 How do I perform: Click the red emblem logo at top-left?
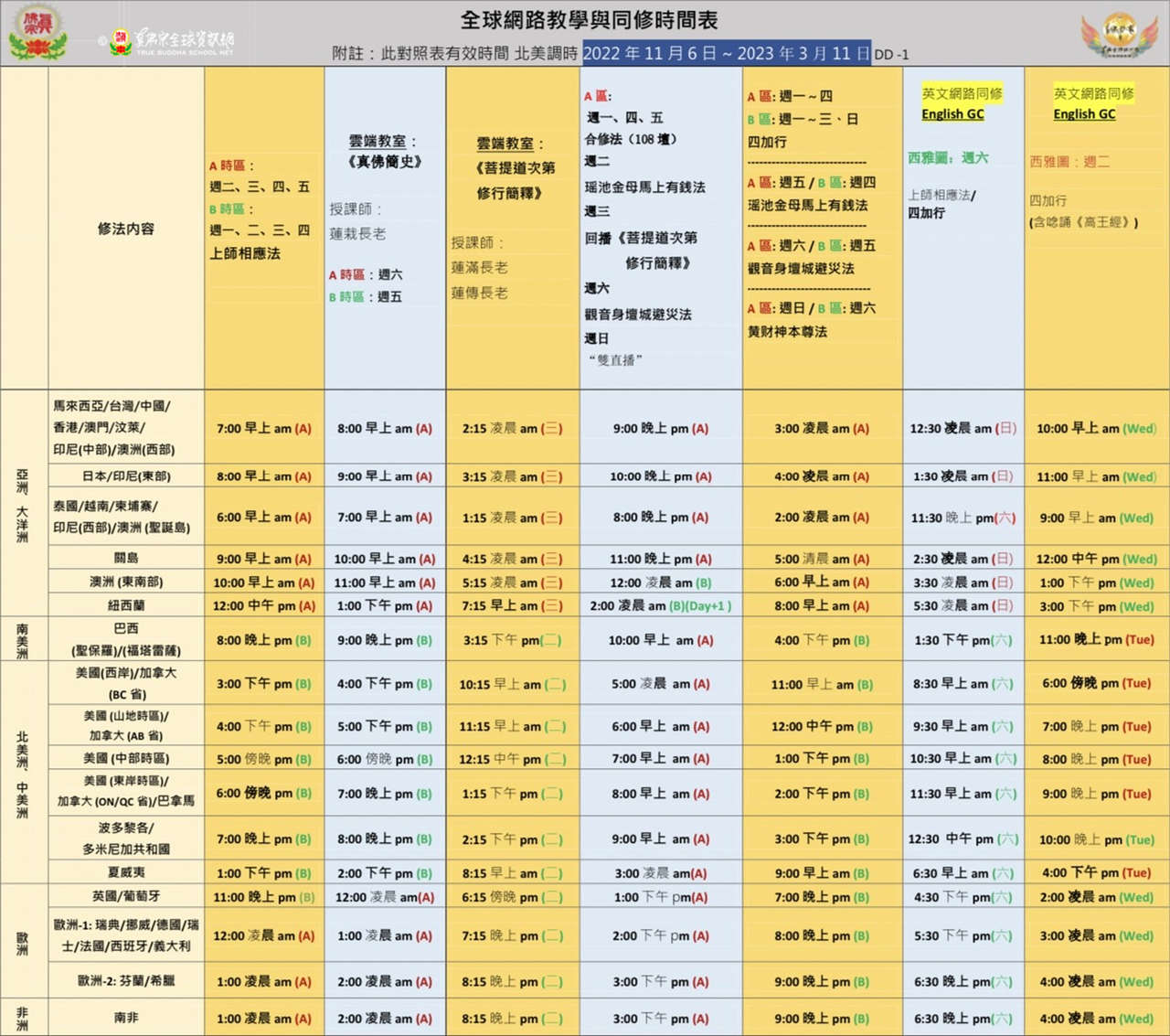pyautogui.click(x=37, y=31)
